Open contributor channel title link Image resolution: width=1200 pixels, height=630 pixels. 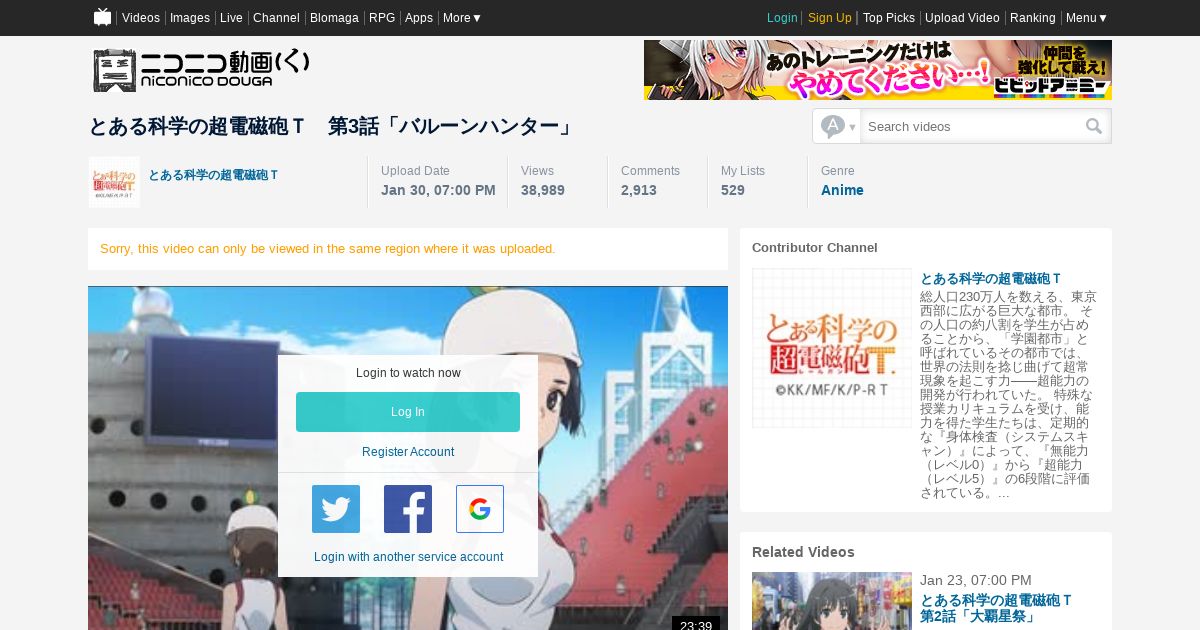click(991, 279)
